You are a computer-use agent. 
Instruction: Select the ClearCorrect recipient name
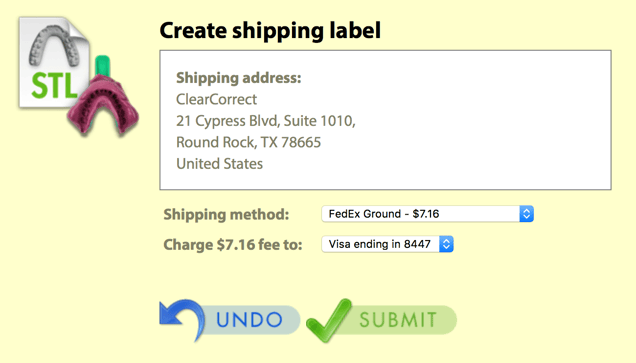tap(216, 99)
